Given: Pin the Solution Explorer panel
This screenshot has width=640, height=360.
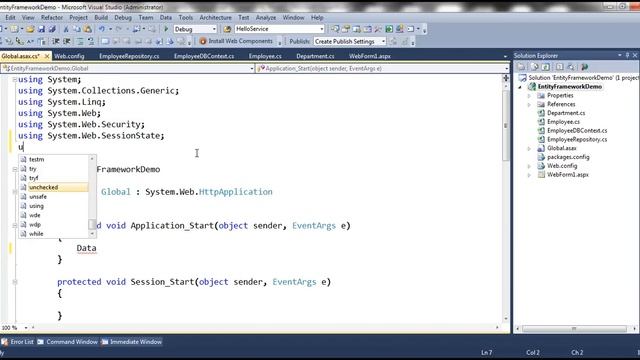Looking at the screenshot, I should point(627,55).
